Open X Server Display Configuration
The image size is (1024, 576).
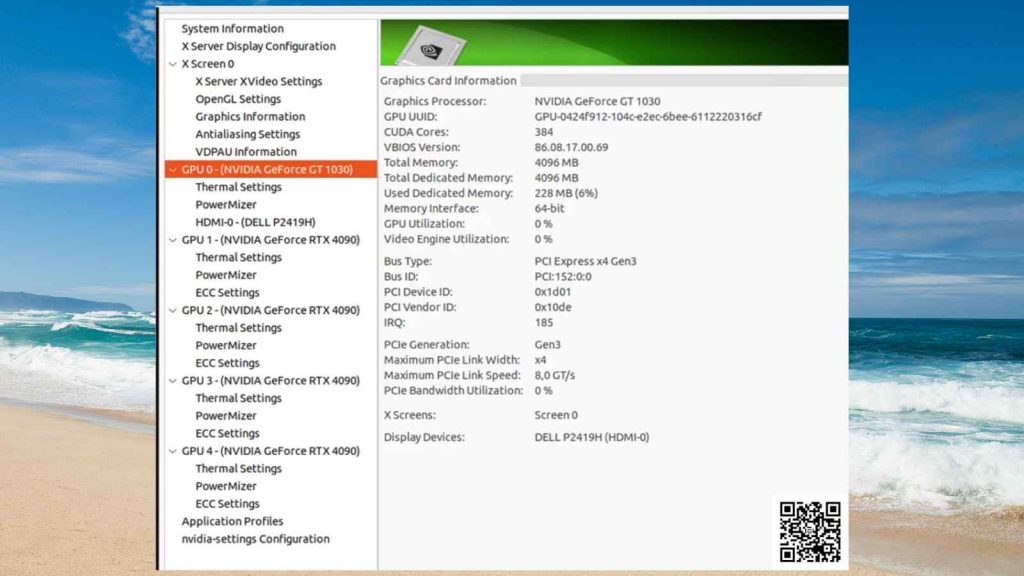click(259, 46)
